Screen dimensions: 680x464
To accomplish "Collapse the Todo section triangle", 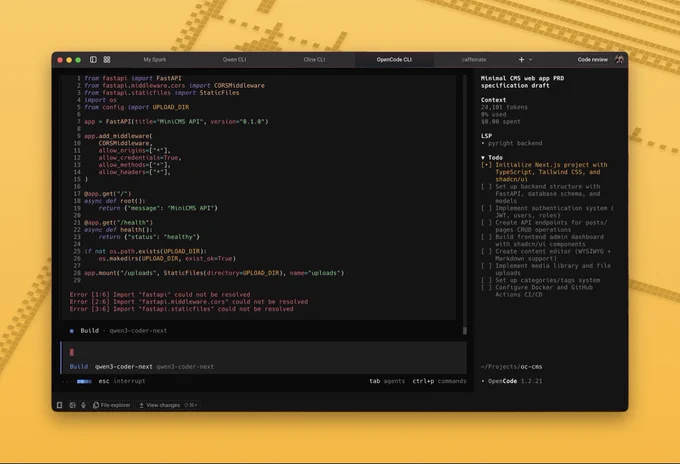I will (x=483, y=157).
